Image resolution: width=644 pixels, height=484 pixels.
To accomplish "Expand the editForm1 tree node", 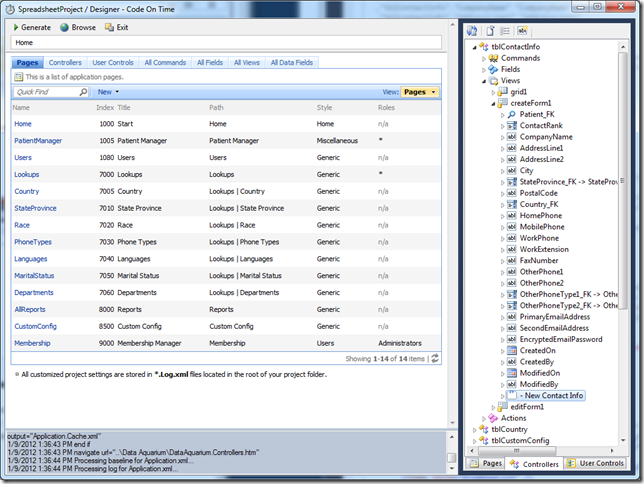I will tap(493, 408).
